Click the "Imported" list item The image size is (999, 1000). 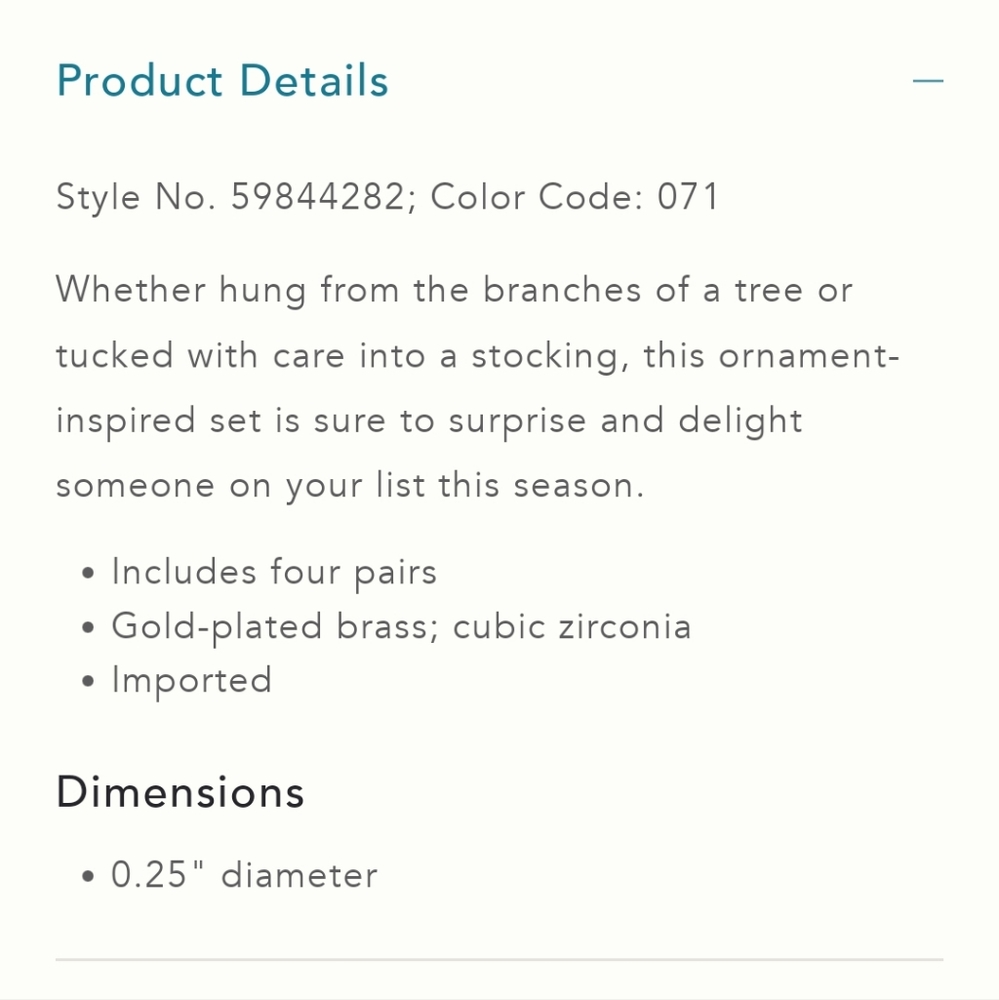(x=192, y=680)
